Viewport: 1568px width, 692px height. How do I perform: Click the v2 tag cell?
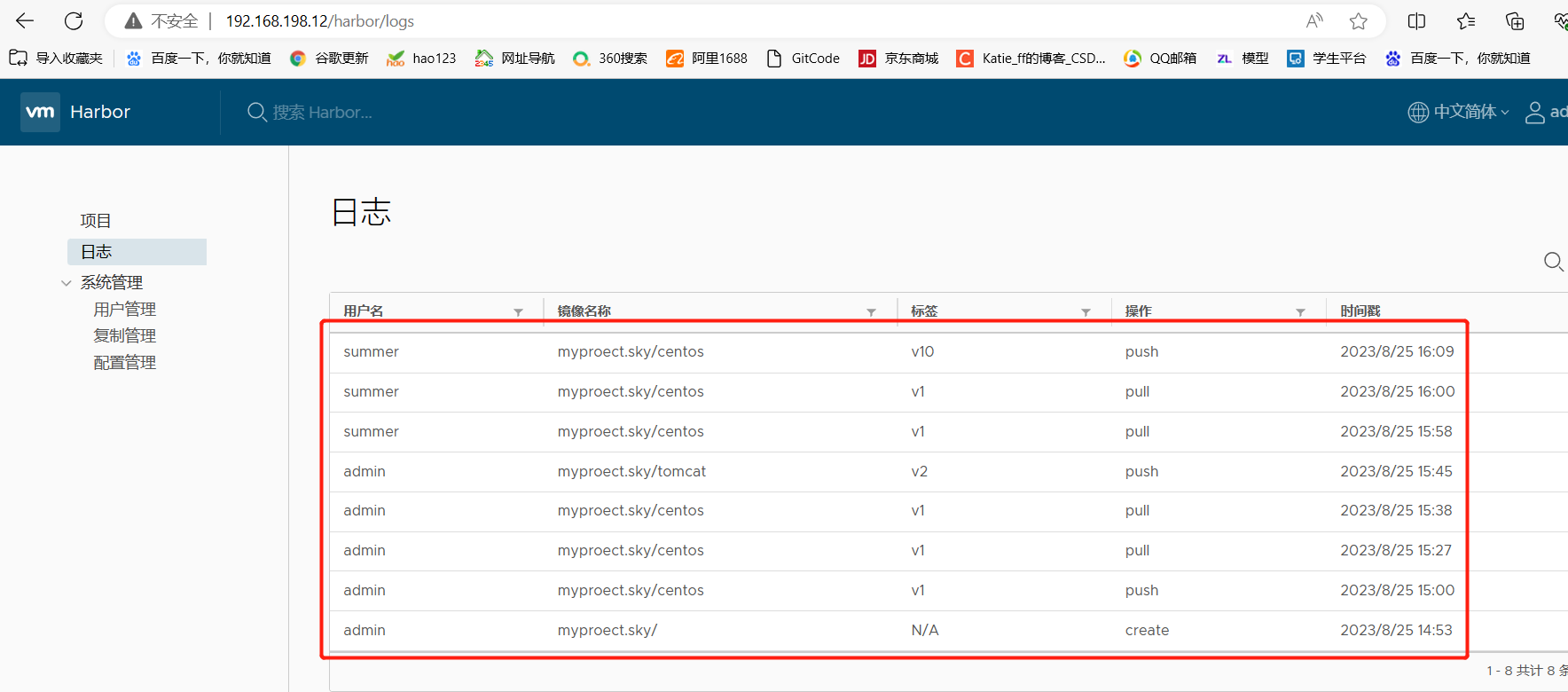[x=919, y=472]
